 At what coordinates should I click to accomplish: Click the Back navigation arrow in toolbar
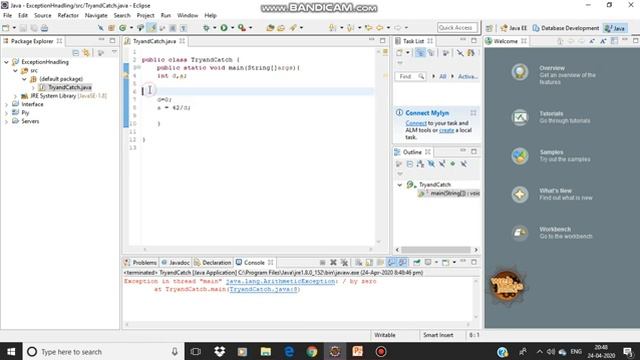[x=380, y=28]
